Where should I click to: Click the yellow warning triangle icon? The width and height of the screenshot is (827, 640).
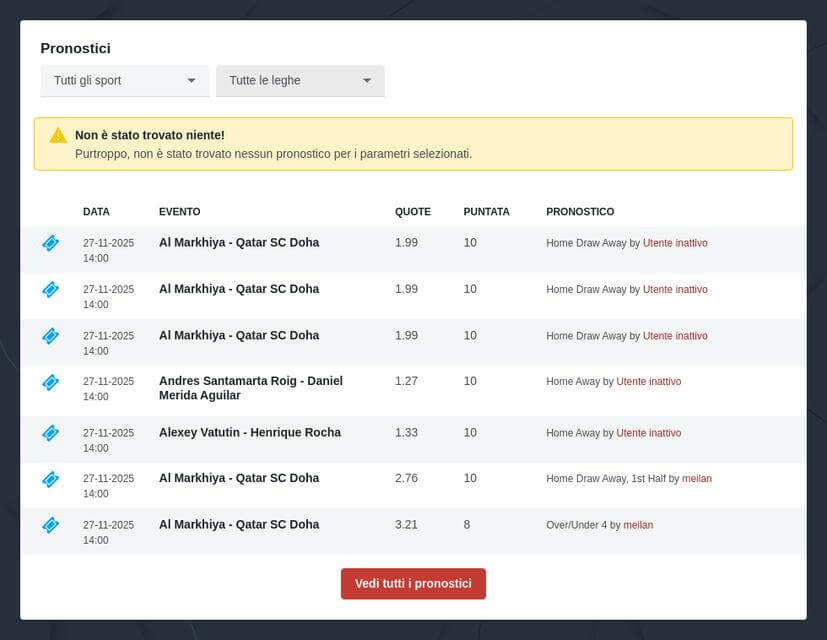tap(58, 135)
